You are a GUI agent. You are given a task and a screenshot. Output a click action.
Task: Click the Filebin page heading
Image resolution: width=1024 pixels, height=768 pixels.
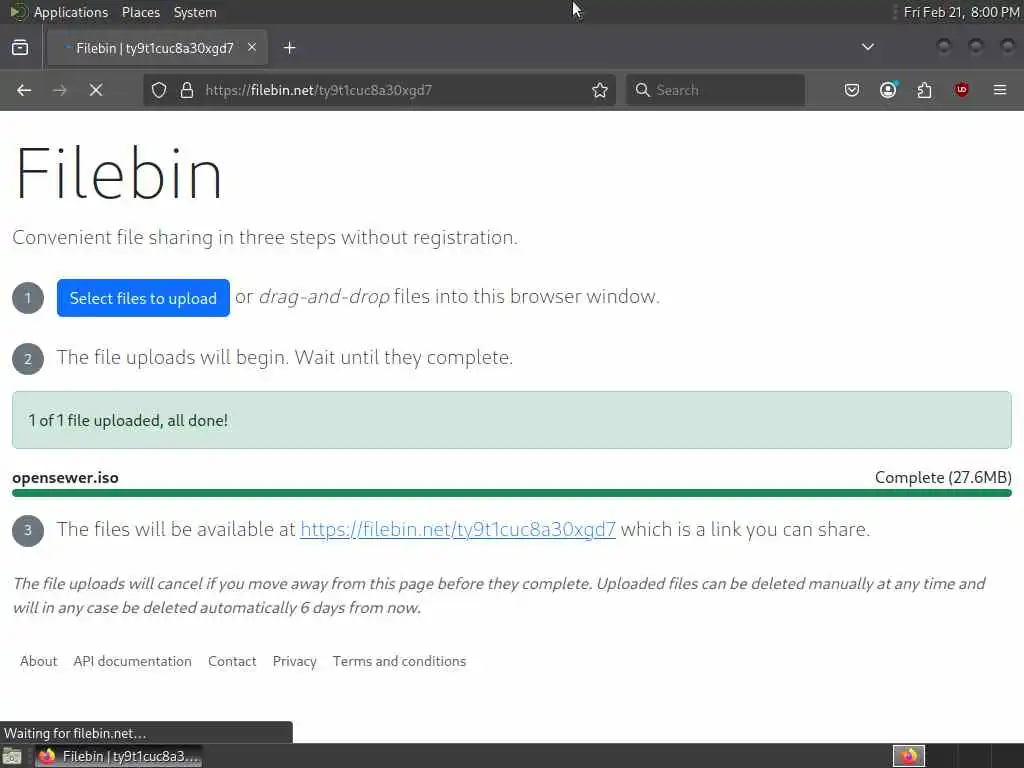point(119,173)
